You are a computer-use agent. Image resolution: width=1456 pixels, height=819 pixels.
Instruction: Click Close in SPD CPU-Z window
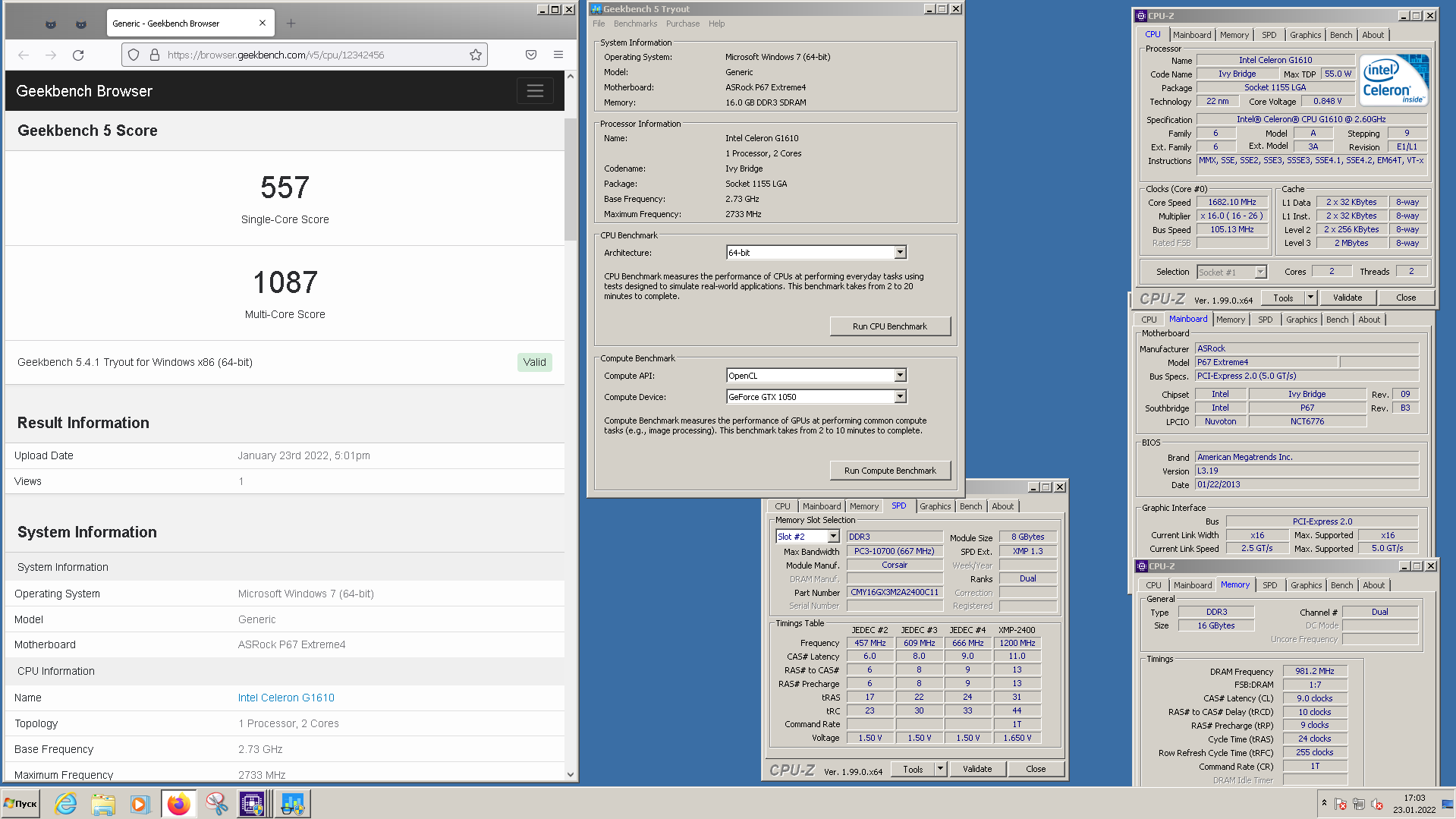(1036, 769)
